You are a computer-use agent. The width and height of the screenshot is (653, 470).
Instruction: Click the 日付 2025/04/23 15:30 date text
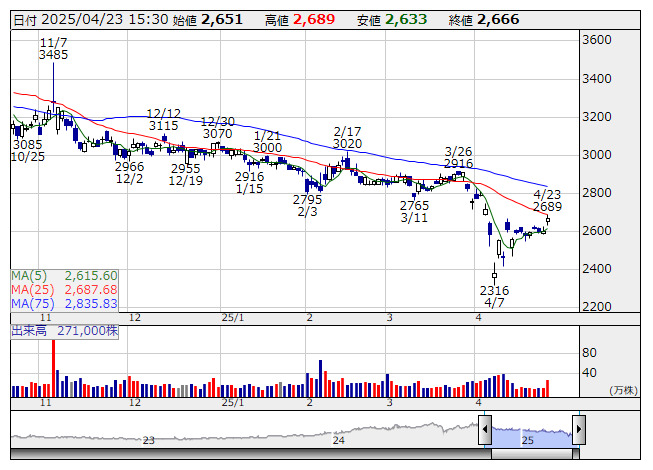91,20
